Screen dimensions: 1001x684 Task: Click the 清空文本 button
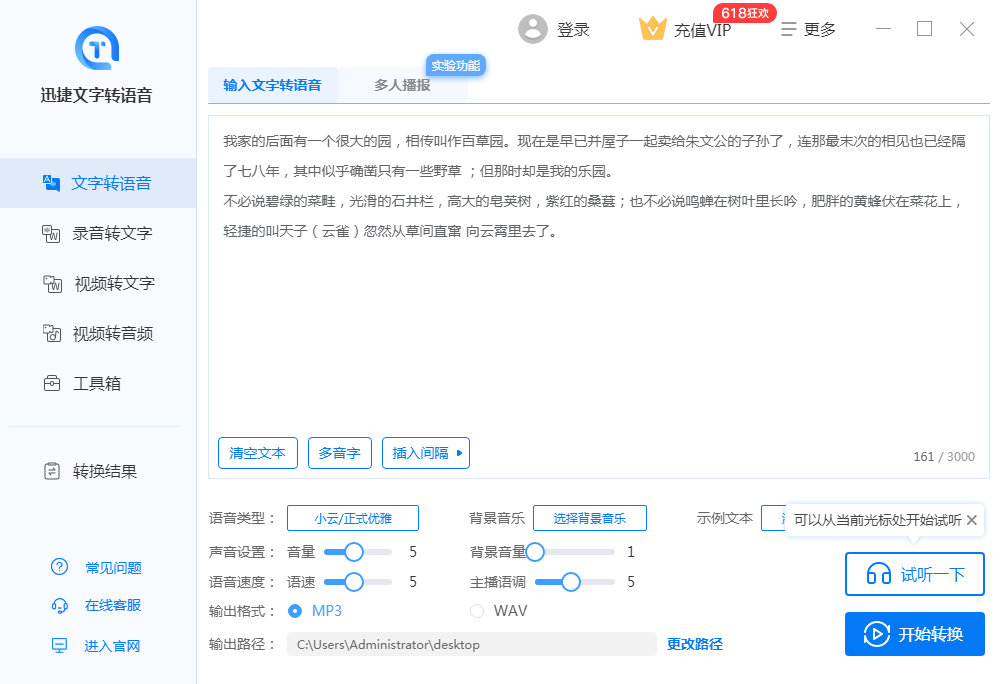258,453
